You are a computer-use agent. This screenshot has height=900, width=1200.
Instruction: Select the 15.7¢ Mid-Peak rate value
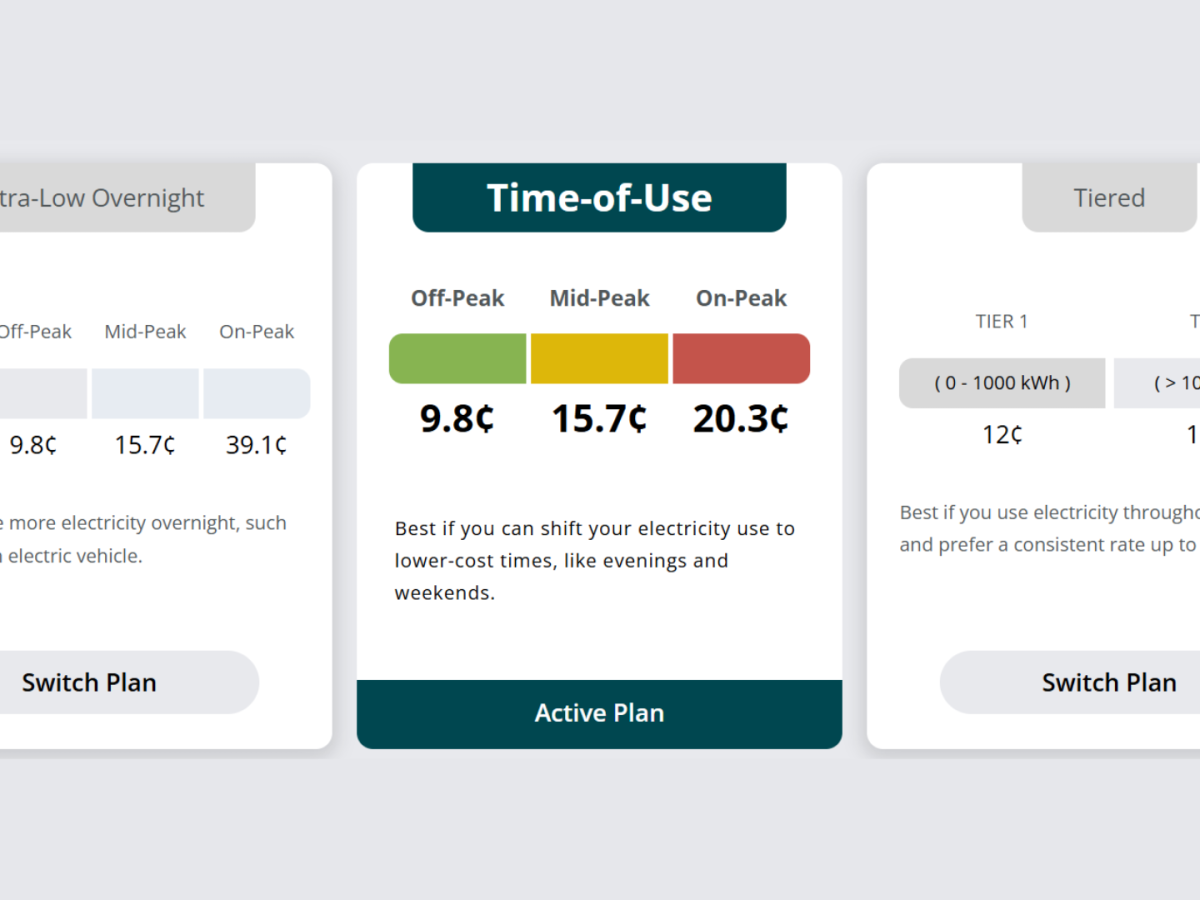click(x=599, y=419)
